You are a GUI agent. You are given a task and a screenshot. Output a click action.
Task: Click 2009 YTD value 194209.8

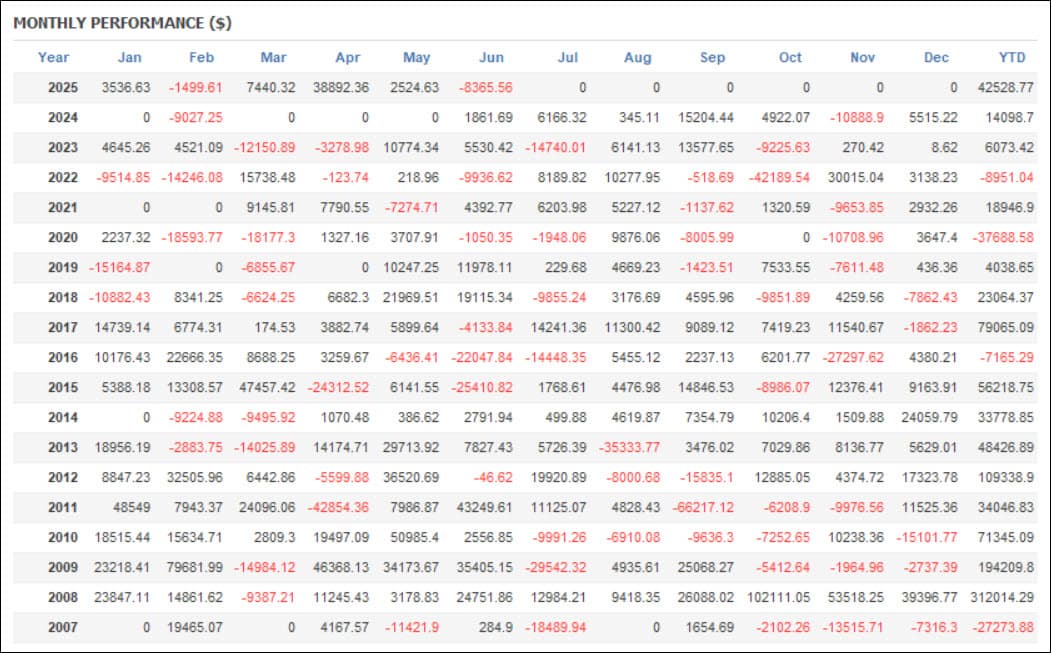click(x=1005, y=567)
